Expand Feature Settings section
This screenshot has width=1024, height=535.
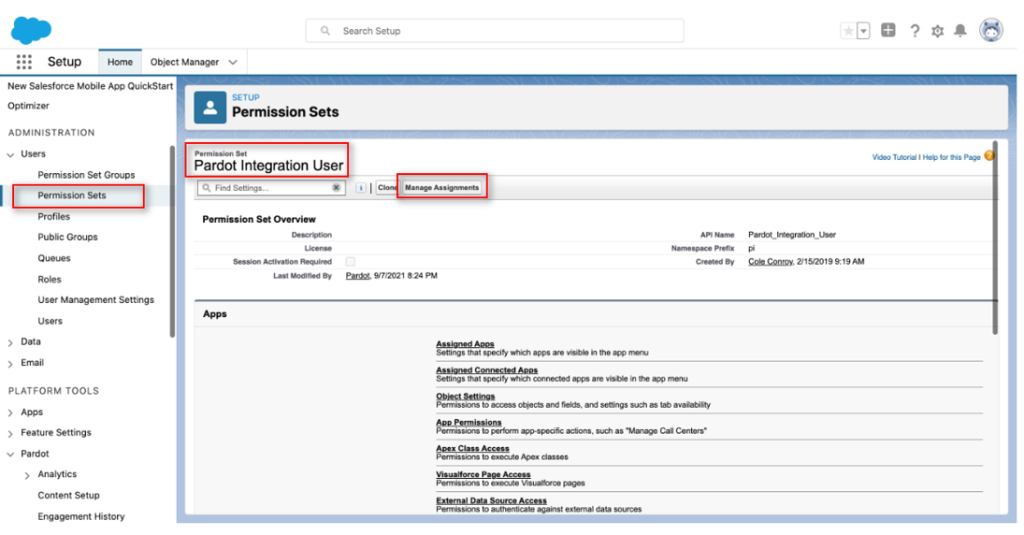(x=10, y=433)
